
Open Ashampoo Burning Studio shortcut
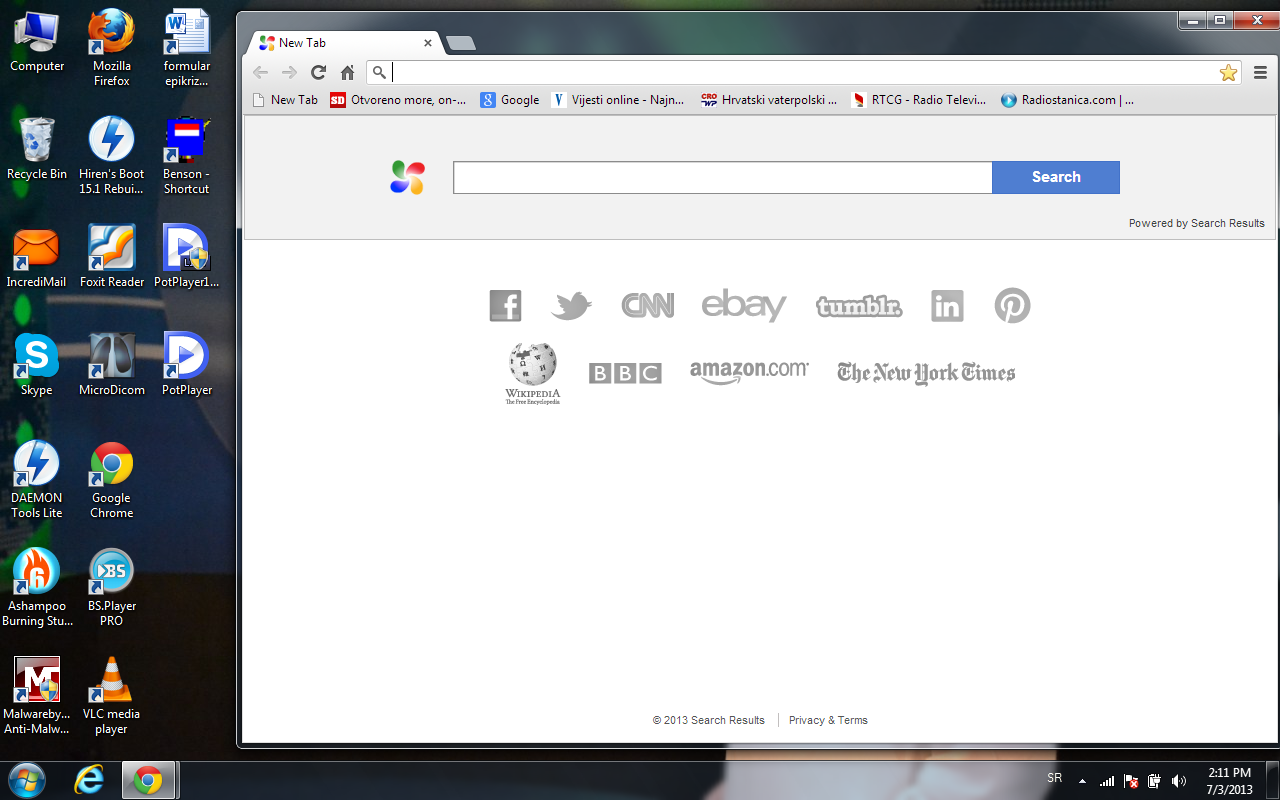point(37,588)
